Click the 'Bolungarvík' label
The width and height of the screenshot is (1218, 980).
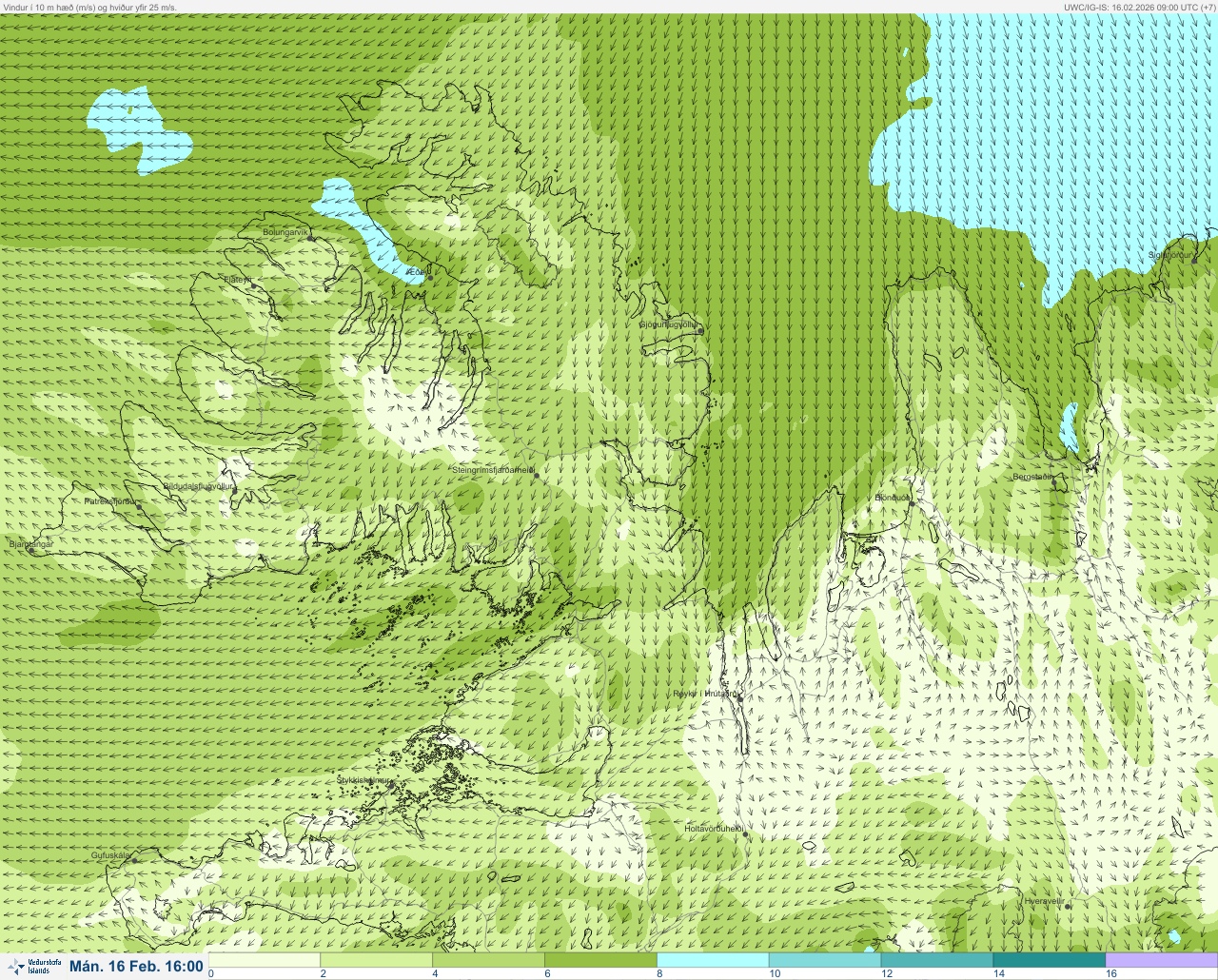pos(285,232)
